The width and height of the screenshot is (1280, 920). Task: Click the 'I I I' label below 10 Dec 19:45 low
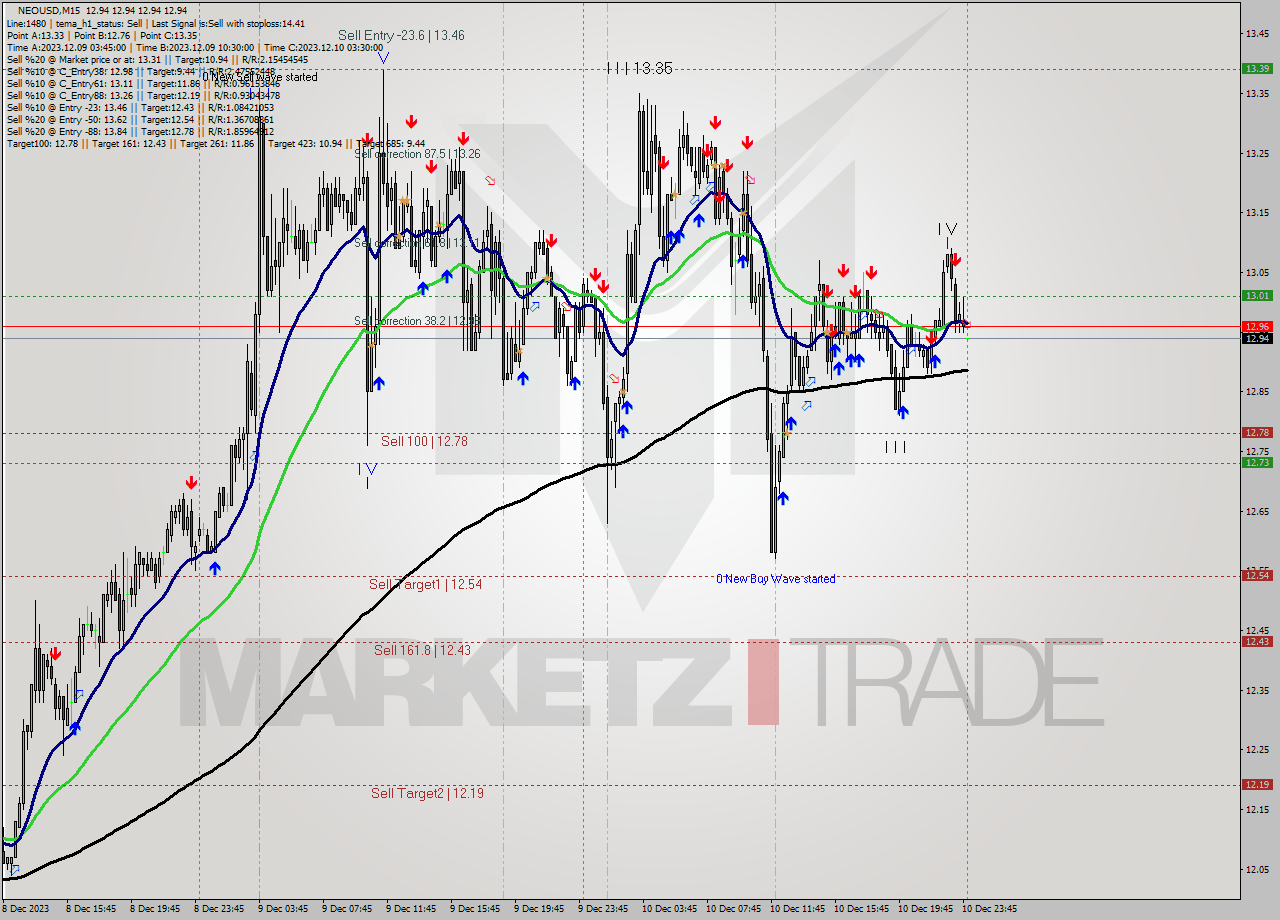[895, 447]
